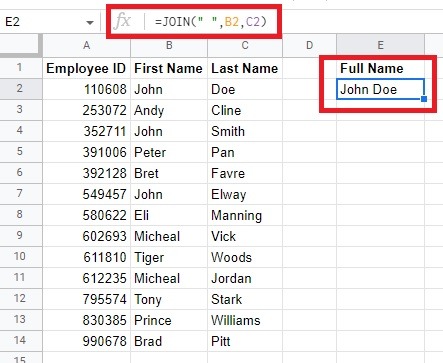This screenshot has height=363, width=443.
Task: Select row 1 header
Action: (x=21, y=68)
